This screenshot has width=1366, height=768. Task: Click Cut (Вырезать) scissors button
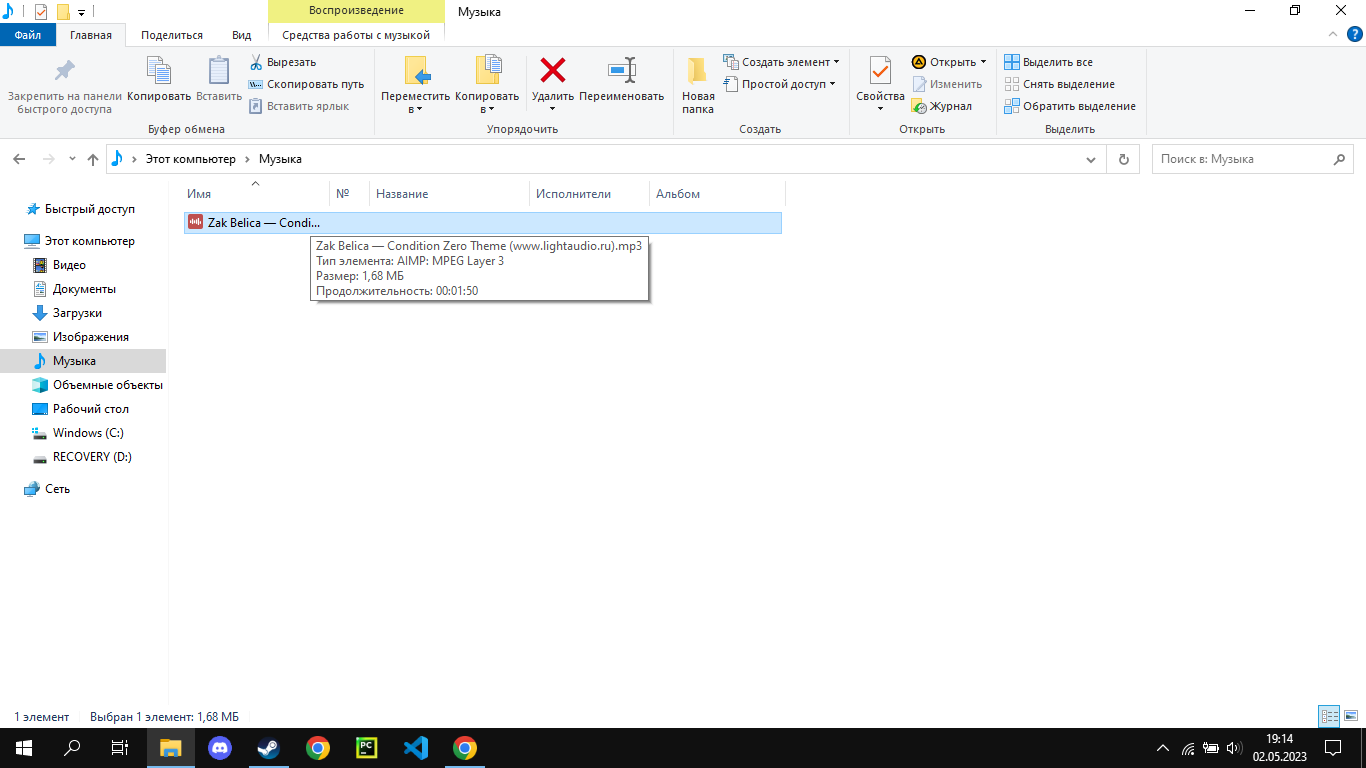[283, 62]
